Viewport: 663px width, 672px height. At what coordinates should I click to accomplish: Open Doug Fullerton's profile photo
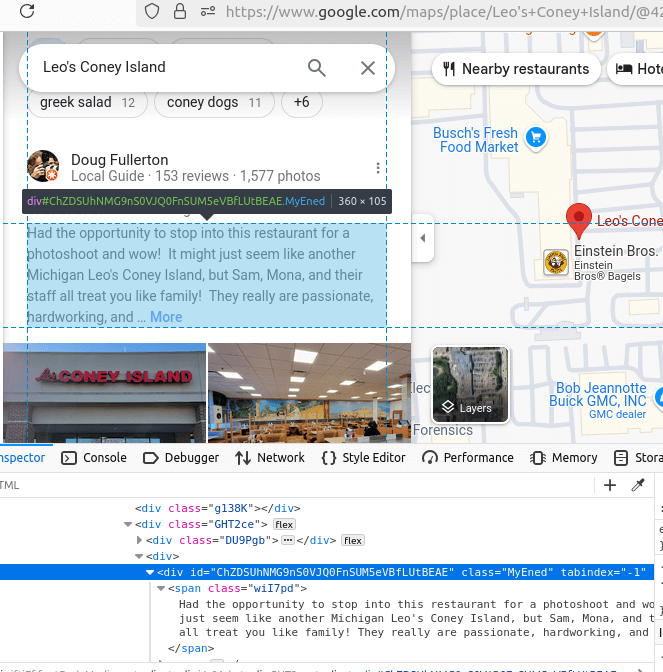click(x=43, y=166)
